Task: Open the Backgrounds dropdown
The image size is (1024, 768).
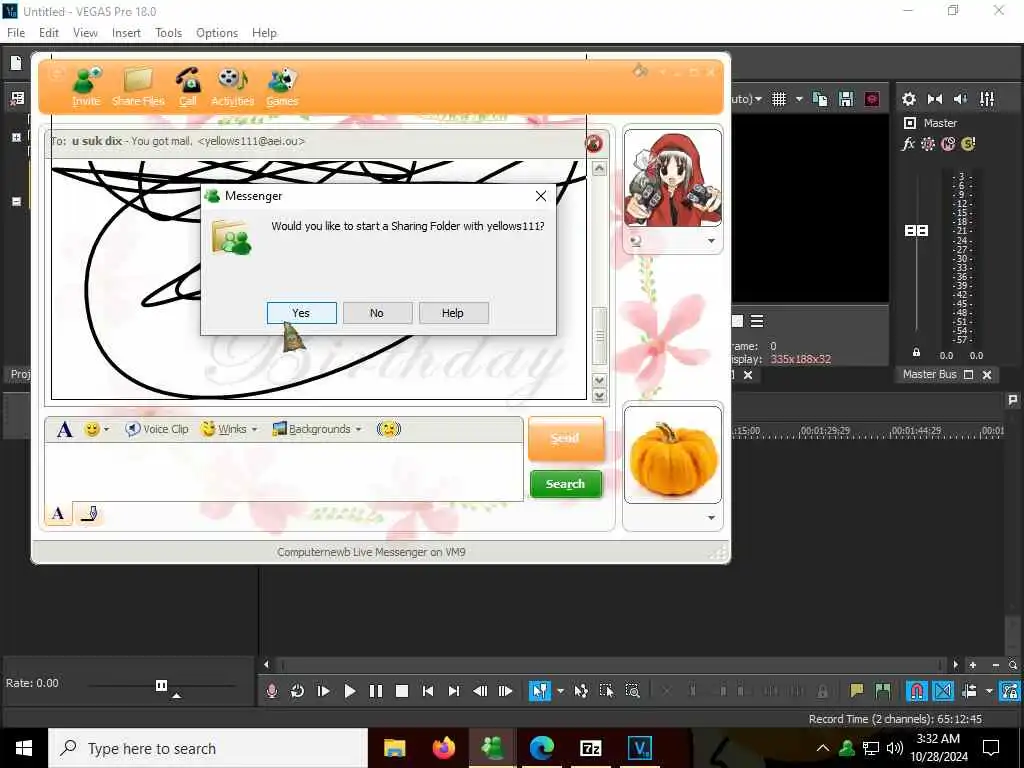Action: [x=317, y=429]
